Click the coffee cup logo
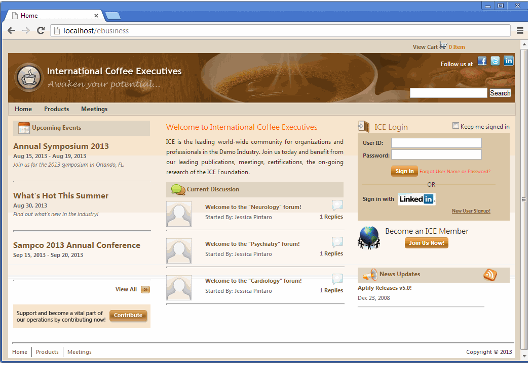528x365 pixels. [x=29, y=77]
